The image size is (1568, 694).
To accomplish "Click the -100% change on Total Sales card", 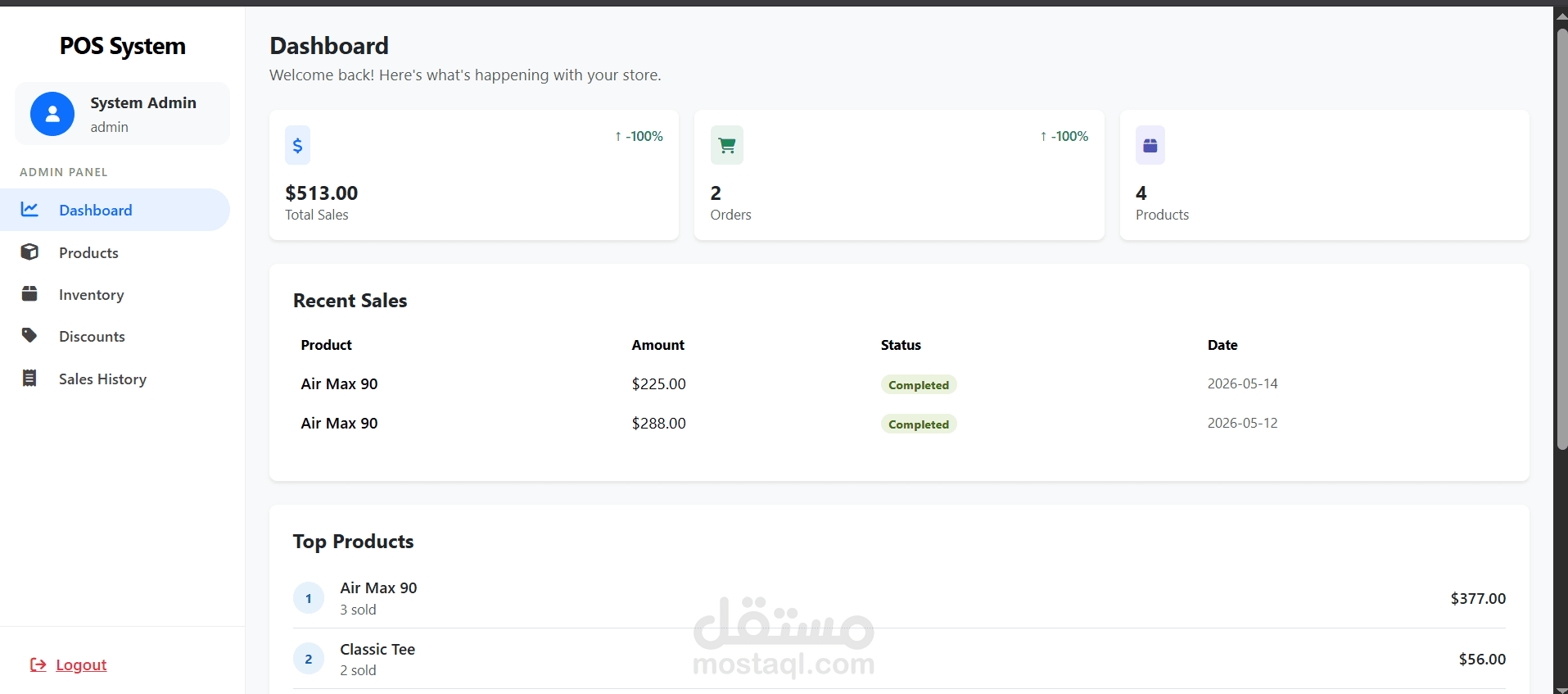I will point(639,136).
